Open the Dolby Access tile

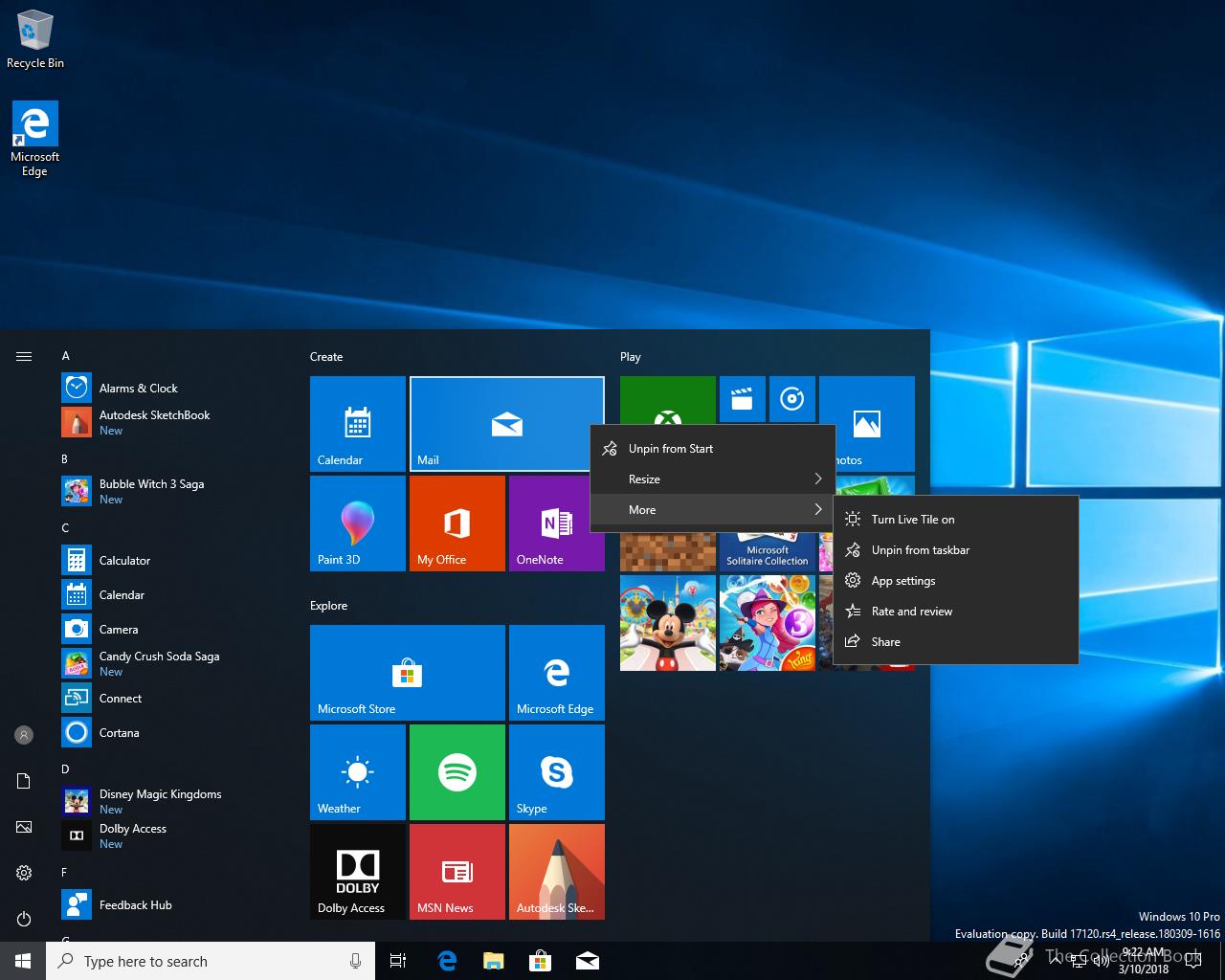tap(358, 872)
